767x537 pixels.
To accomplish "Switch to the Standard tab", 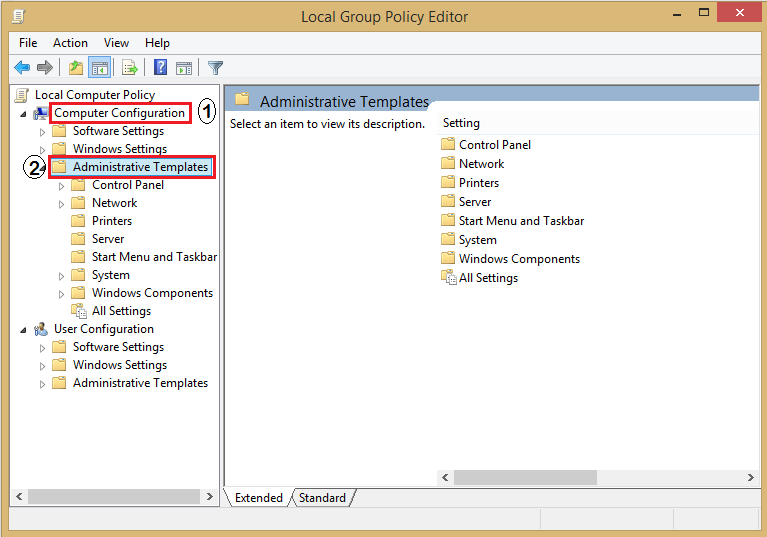I will [x=322, y=497].
